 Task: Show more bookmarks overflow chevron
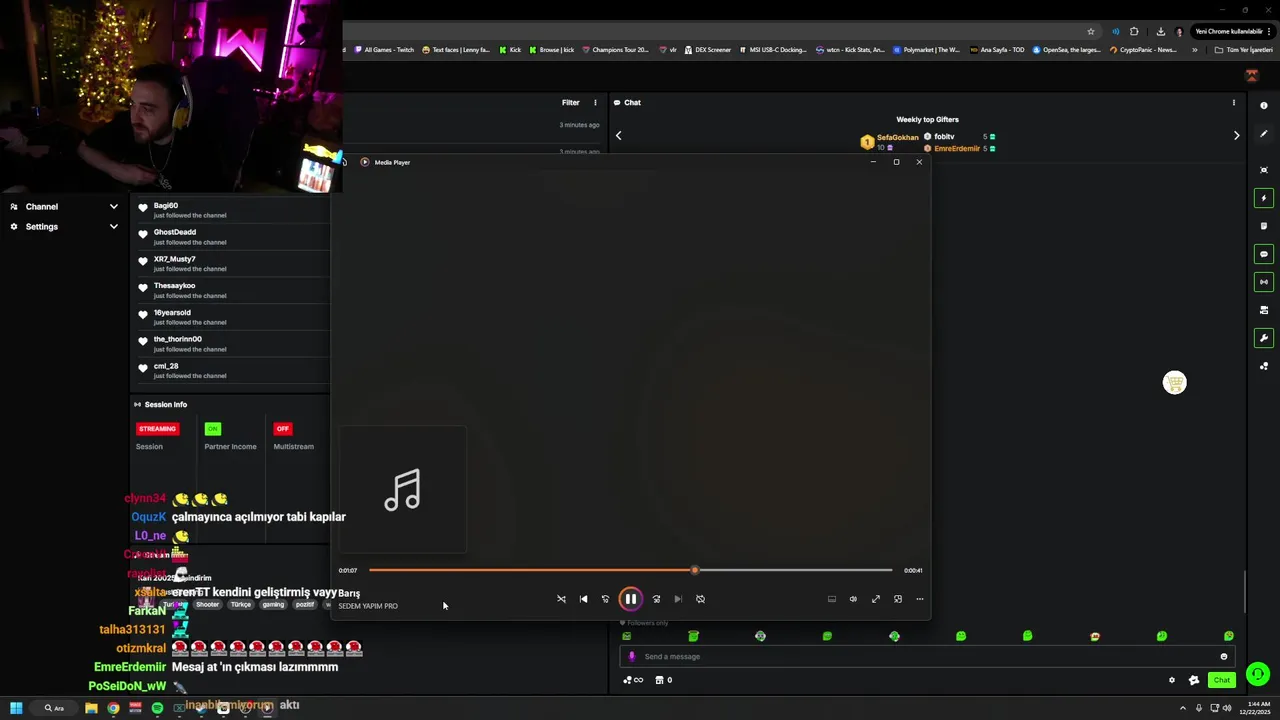(1194, 50)
